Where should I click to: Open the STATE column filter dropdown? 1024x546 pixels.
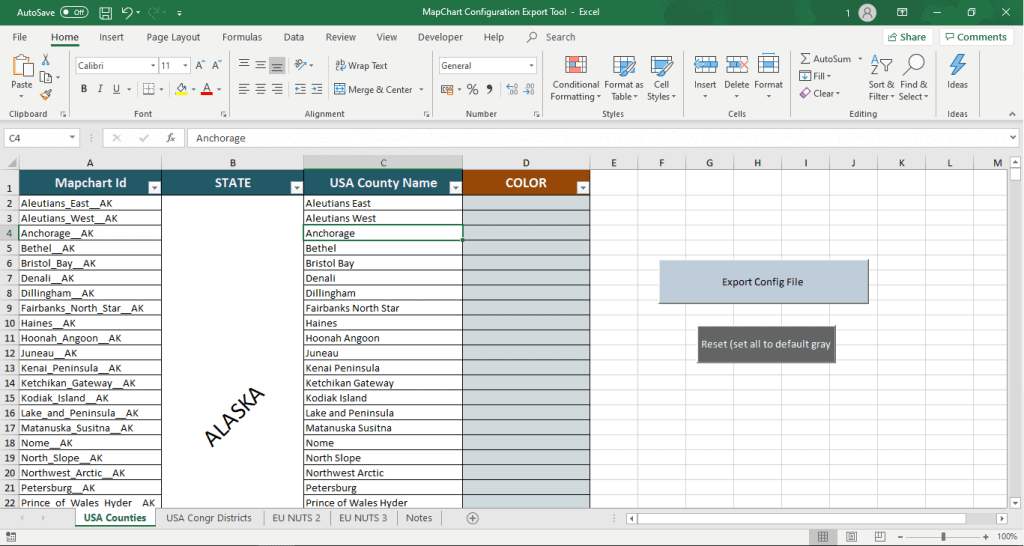(x=296, y=188)
